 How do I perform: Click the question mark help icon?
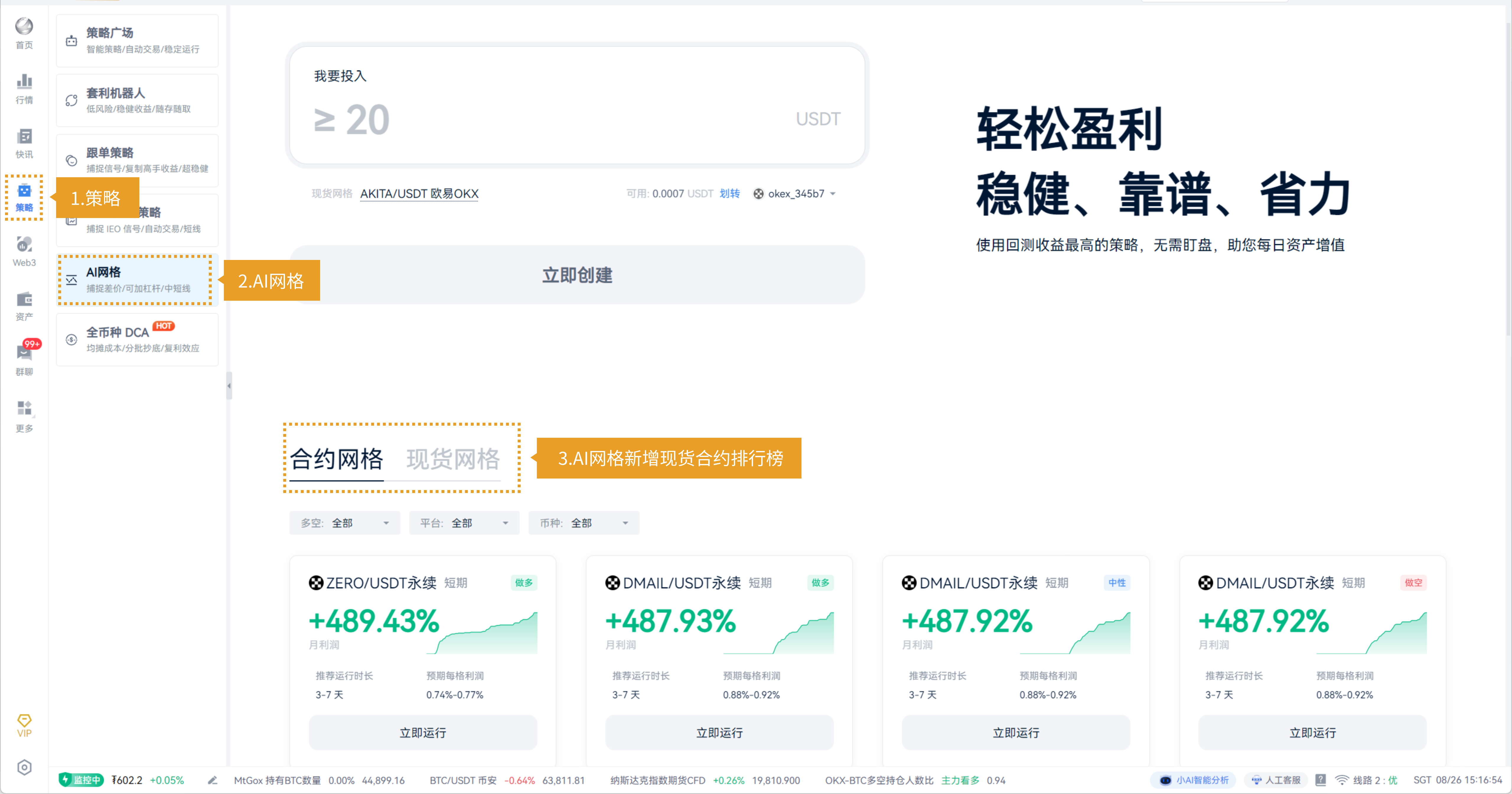click(1321, 780)
